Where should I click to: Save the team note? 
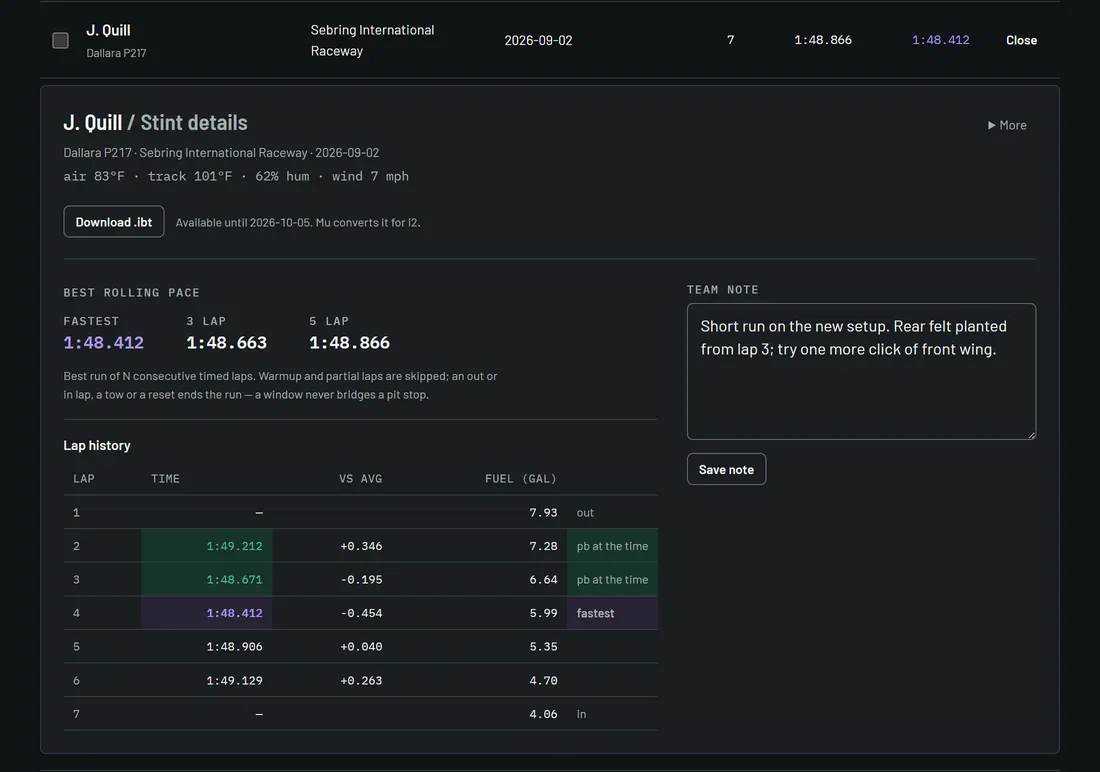click(726, 470)
